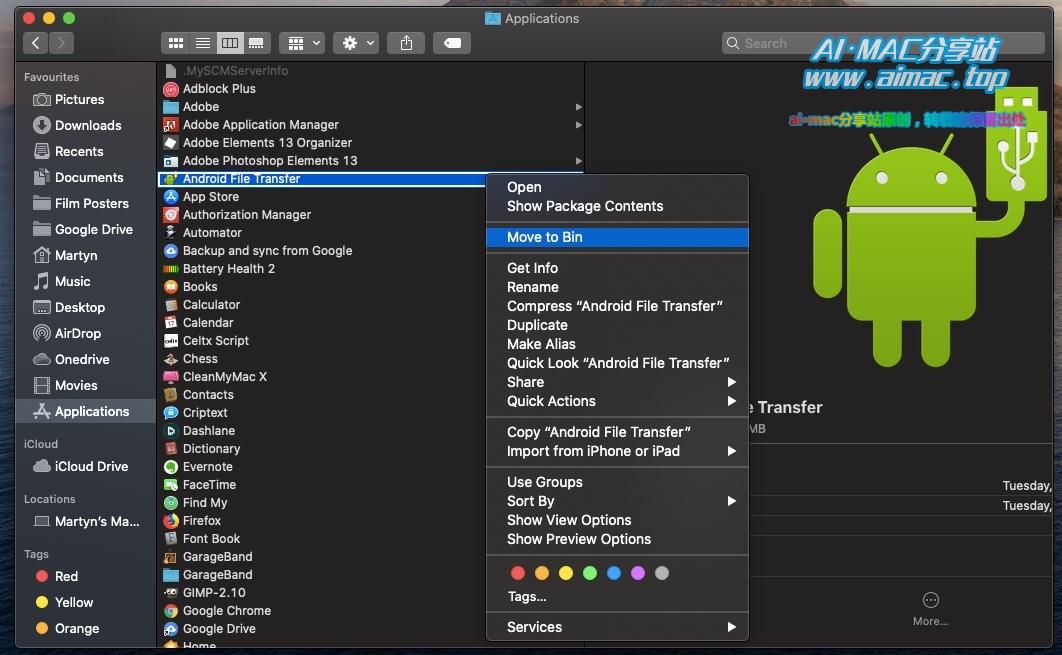This screenshot has height=655, width=1062.
Task: Choose Open from the context menu
Action: pos(617,188)
